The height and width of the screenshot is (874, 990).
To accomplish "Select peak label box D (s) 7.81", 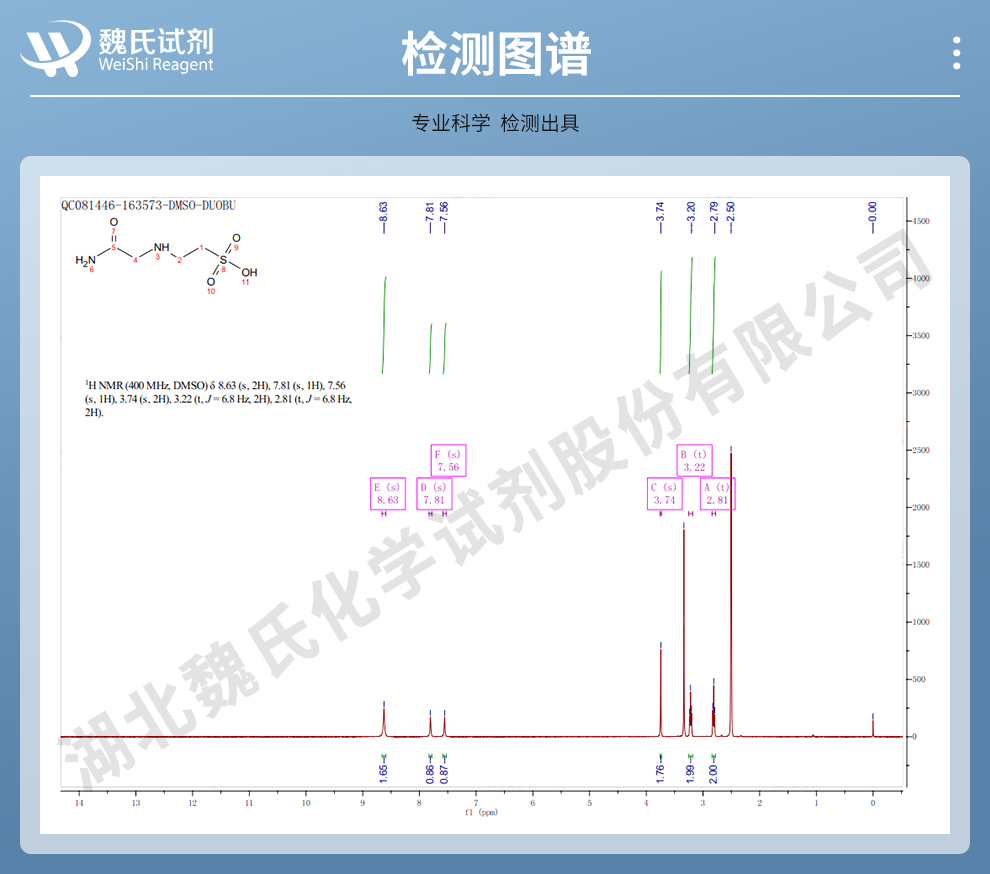I will pyautogui.click(x=434, y=494).
